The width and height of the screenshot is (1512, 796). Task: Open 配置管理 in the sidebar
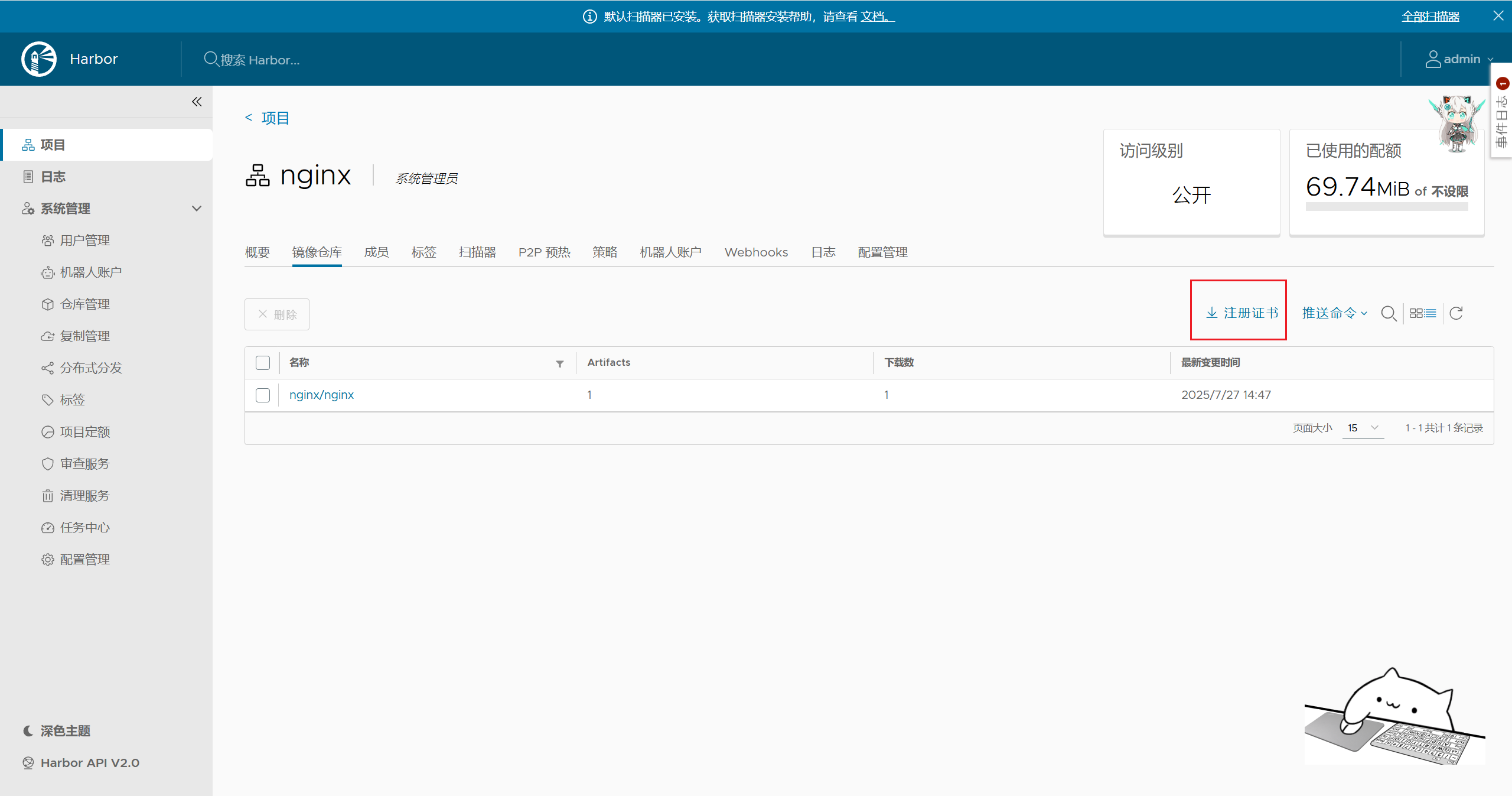click(85, 560)
